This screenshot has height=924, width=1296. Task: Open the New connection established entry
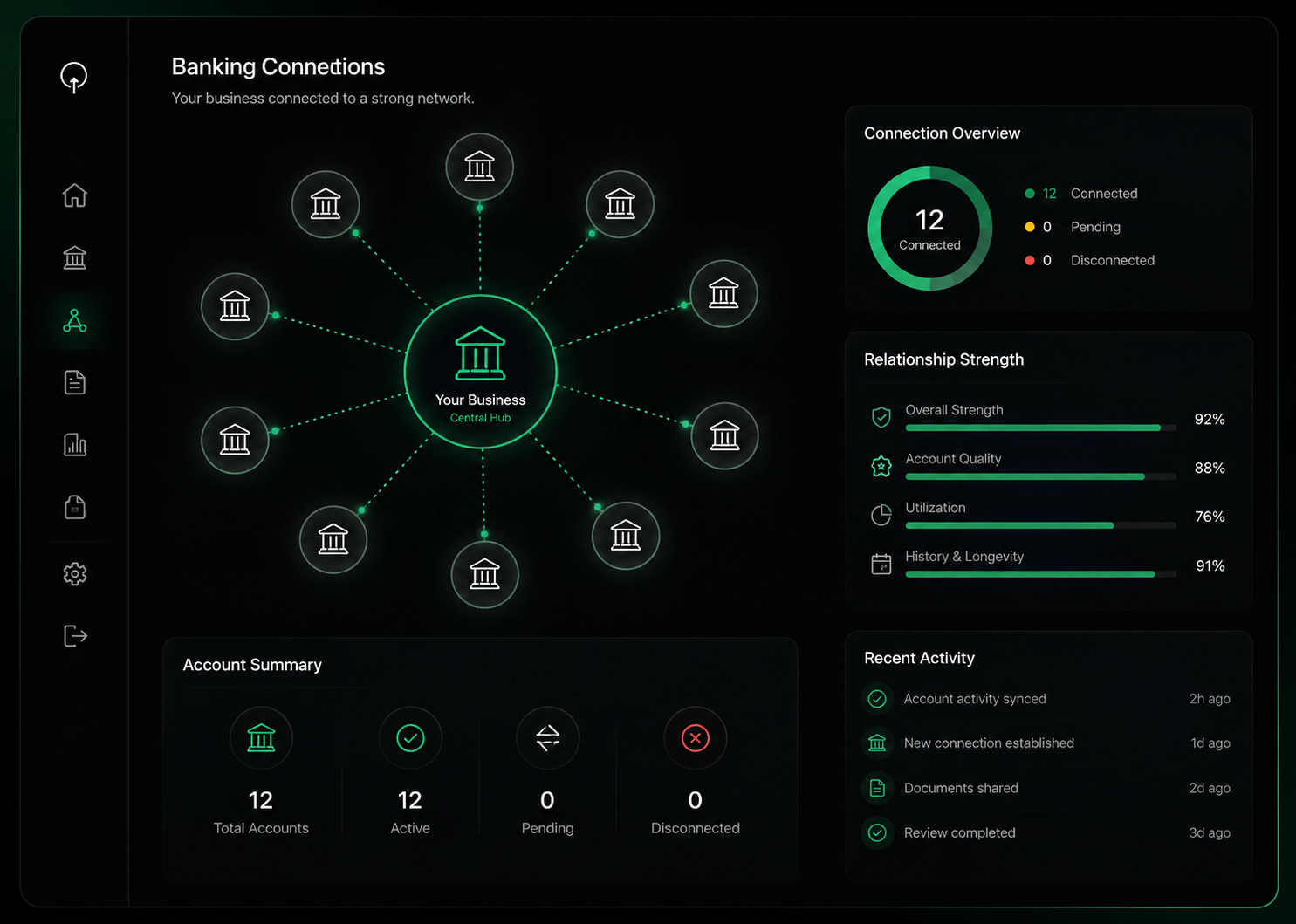coord(1047,743)
